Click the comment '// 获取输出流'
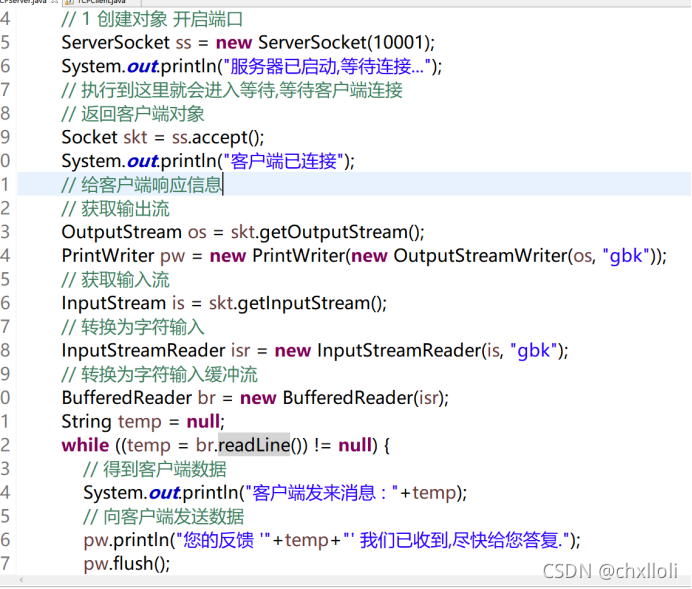This screenshot has width=692, height=589. pyautogui.click(x=115, y=209)
